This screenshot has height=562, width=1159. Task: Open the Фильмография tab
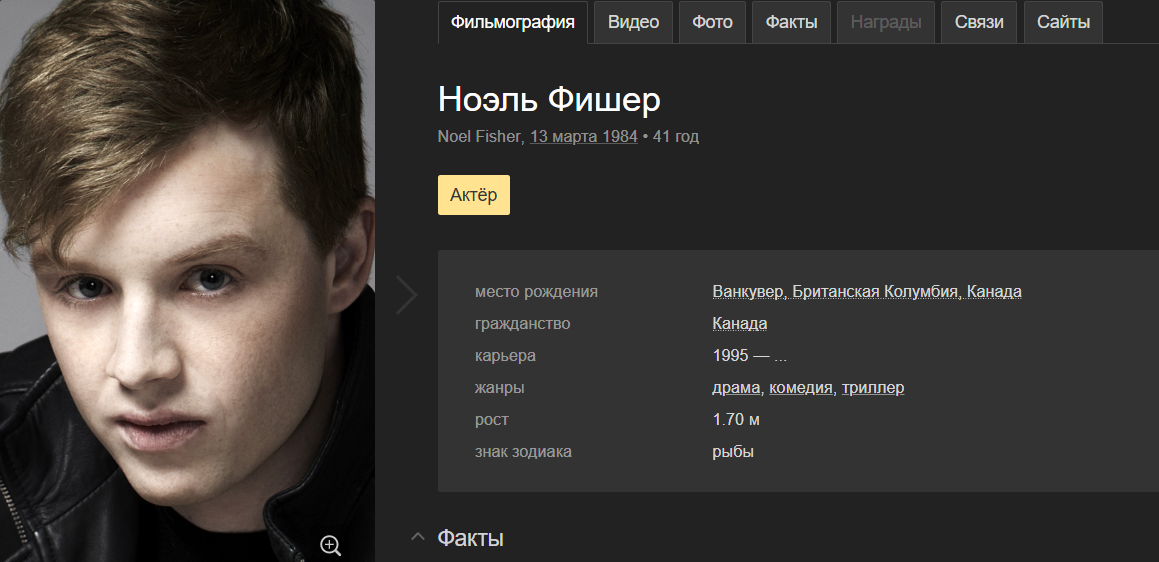pyautogui.click(x=513, y=22)
